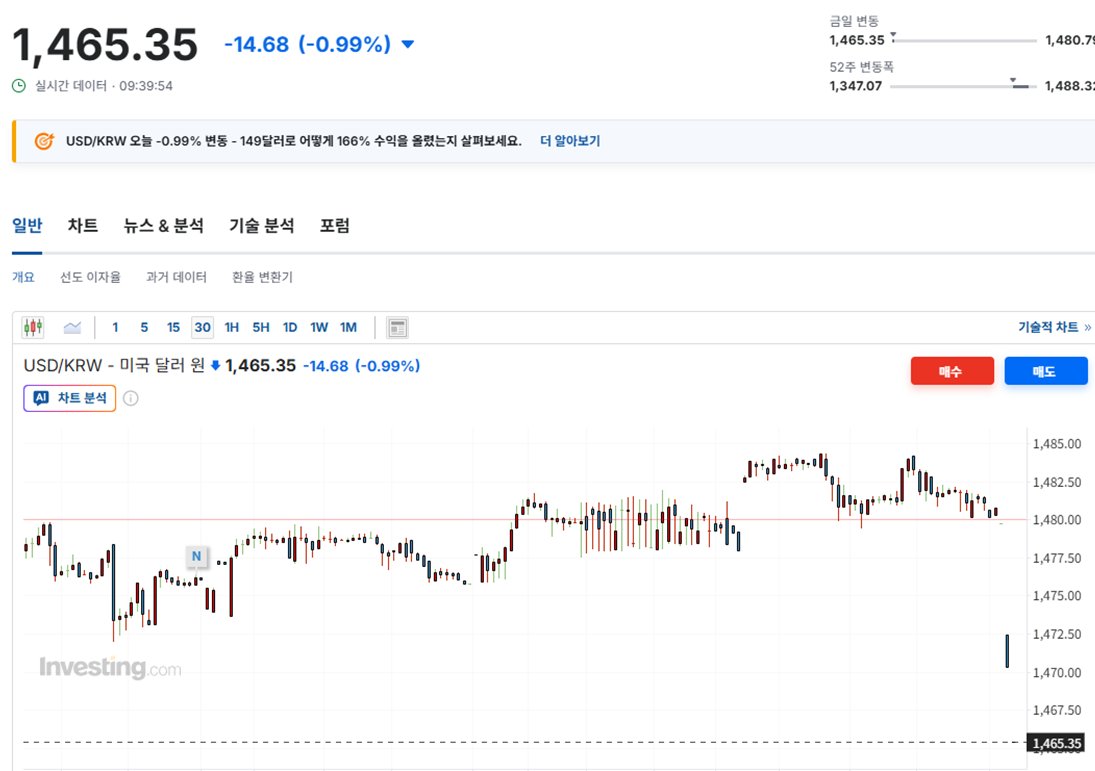Select the 5H interval
The width and height of the screenshot is (1095, 771).
pyautogui.click(x=261, y=328)
